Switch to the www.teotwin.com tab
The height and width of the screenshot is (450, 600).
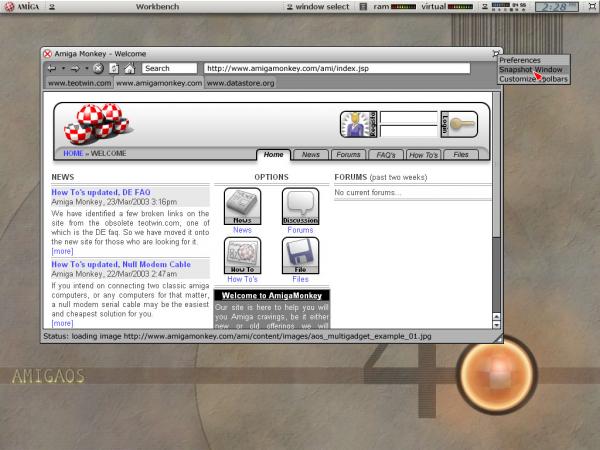[79, 83]
